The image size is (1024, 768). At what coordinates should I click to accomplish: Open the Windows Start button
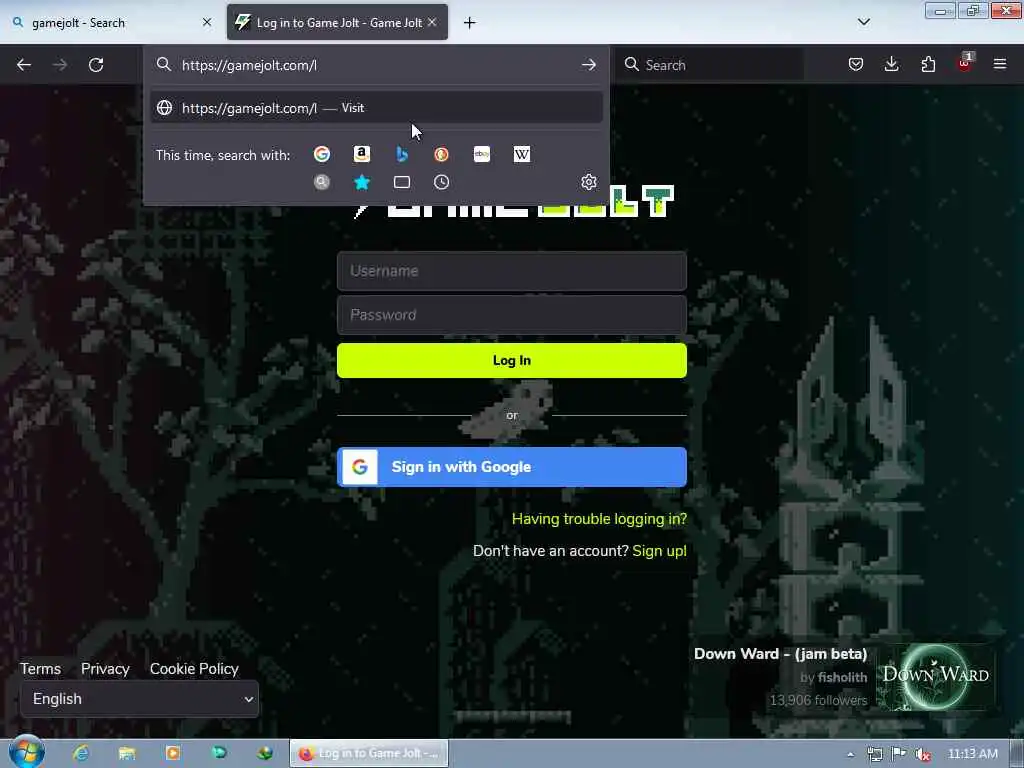tap(26, 752)
